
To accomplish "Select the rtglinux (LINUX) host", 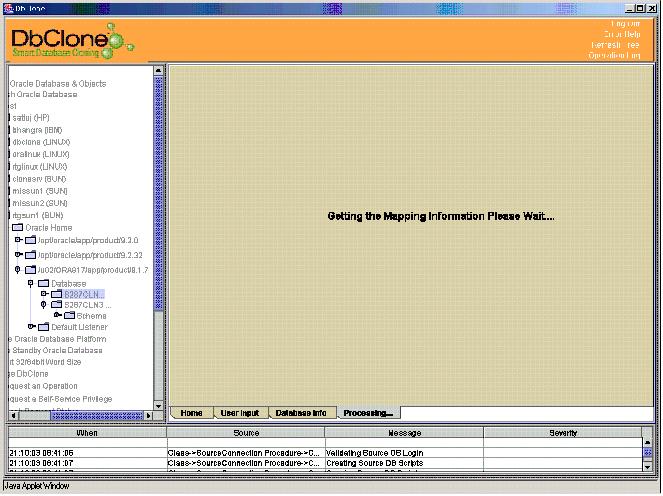I will pyautogui.click(x=40, y=167).
